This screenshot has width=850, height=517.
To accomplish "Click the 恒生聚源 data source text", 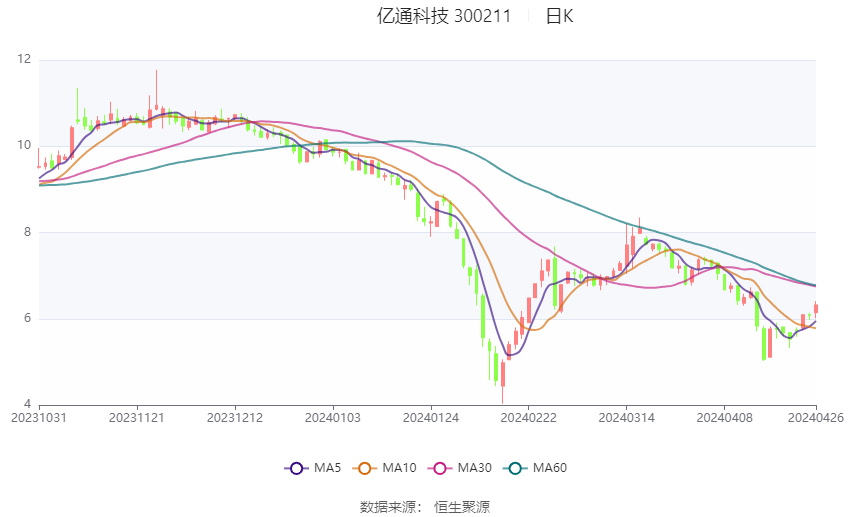I will click(462, 507).
